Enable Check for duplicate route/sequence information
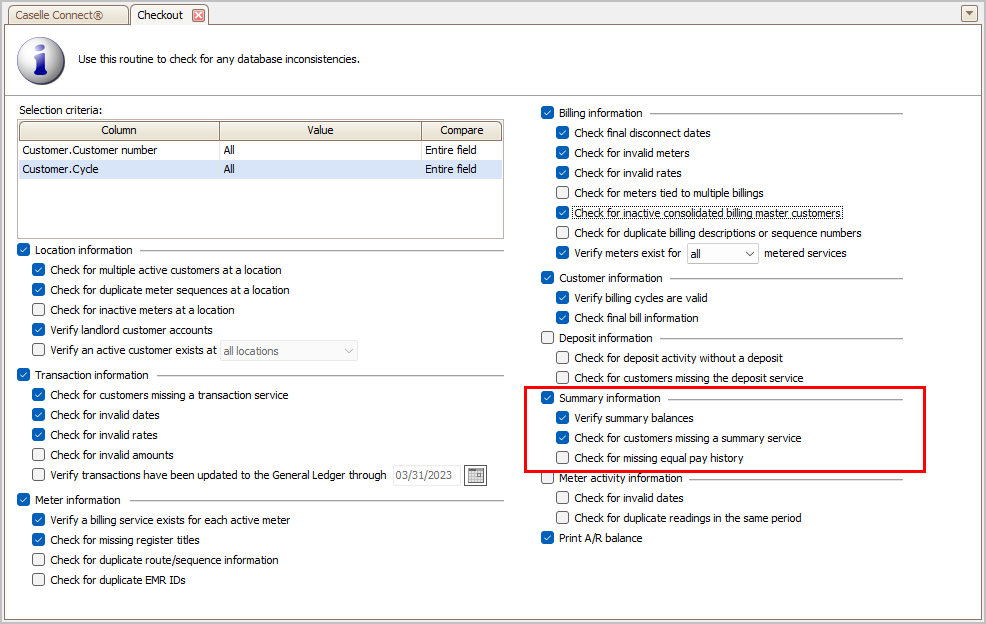Image resolution: width=986 pixels, height=624 pixels. 39,560
